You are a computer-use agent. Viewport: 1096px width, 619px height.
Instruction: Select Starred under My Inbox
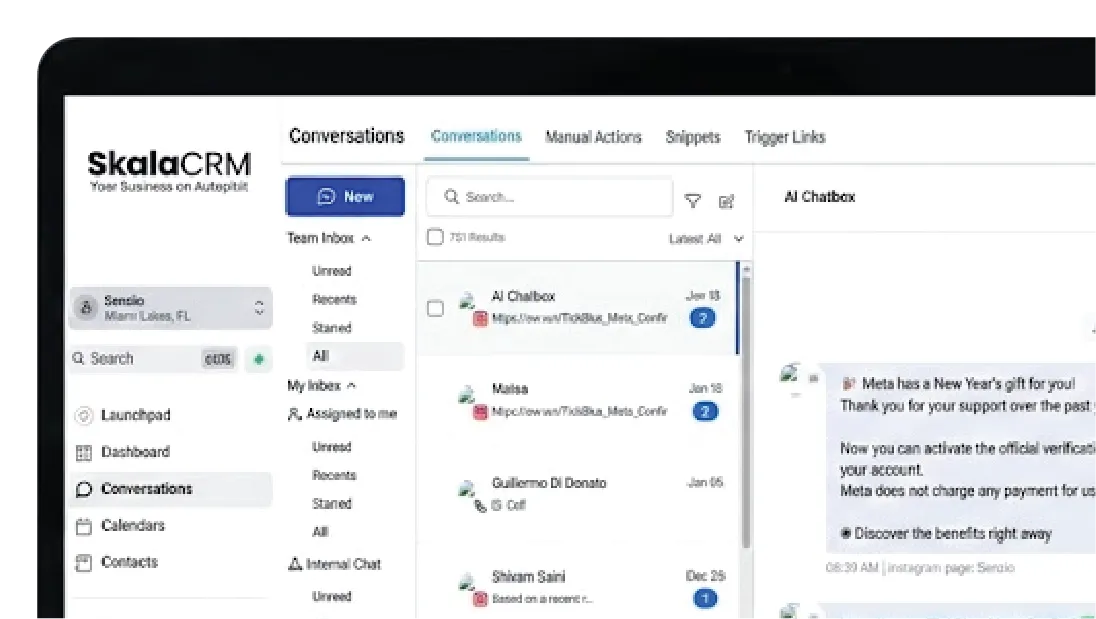(x=331, y=504)
